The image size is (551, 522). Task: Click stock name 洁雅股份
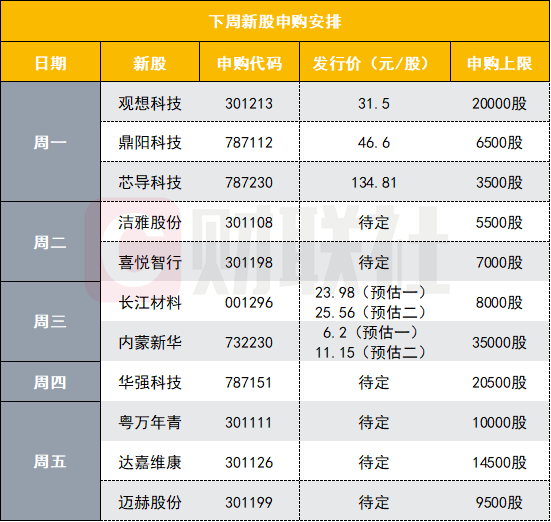point(150,223)
